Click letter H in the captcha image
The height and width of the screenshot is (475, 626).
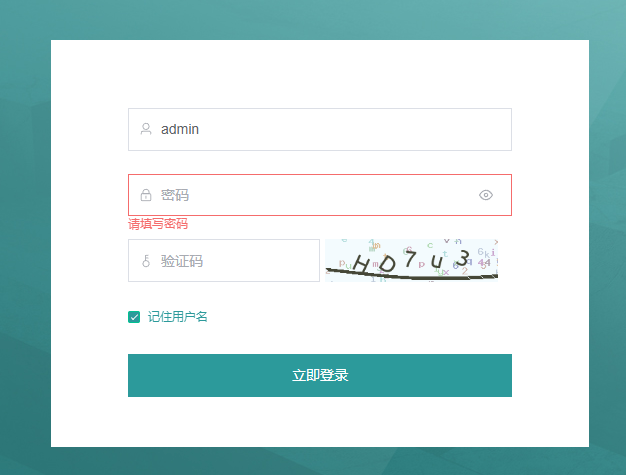click(362, 265)
